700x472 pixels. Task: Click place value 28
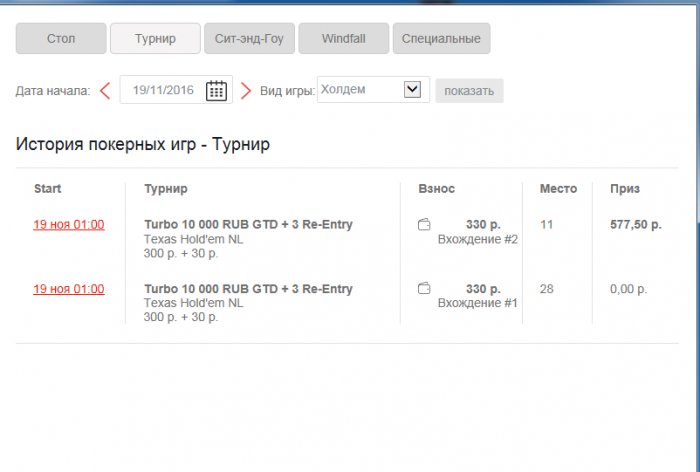(546, 289)
